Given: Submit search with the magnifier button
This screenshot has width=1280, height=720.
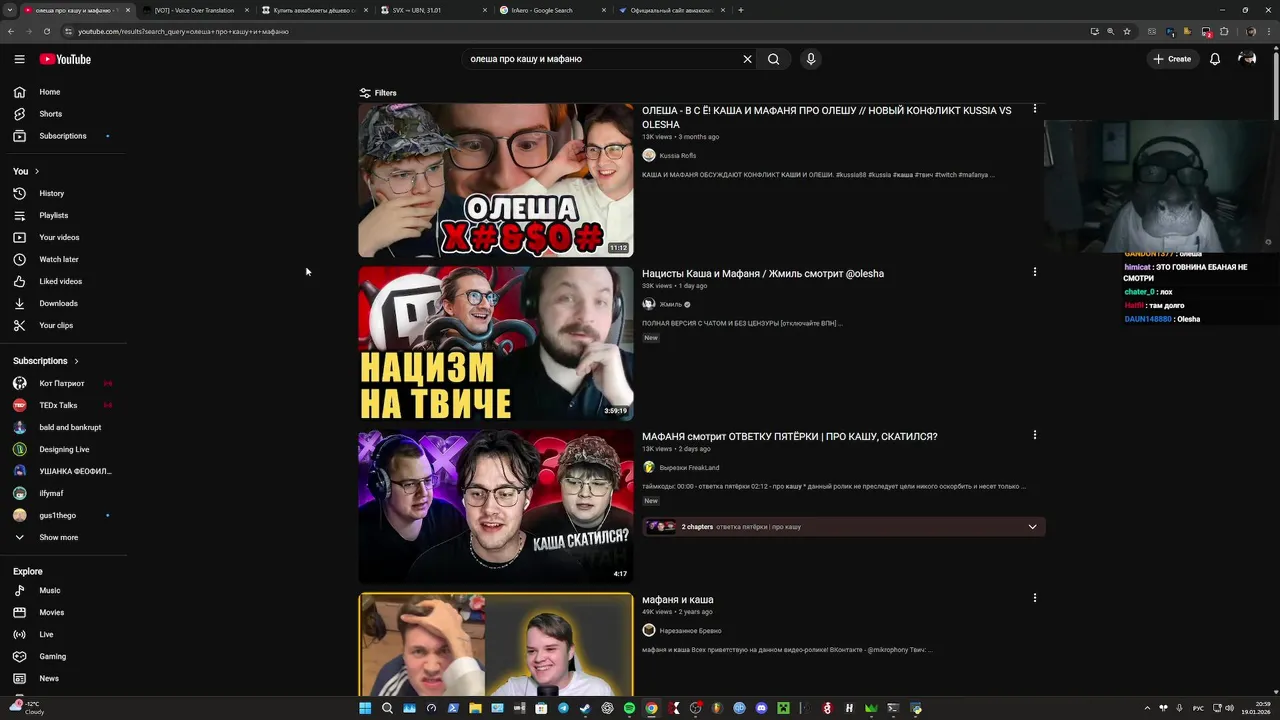Looking at the screenshot, I should coord(773,59).
